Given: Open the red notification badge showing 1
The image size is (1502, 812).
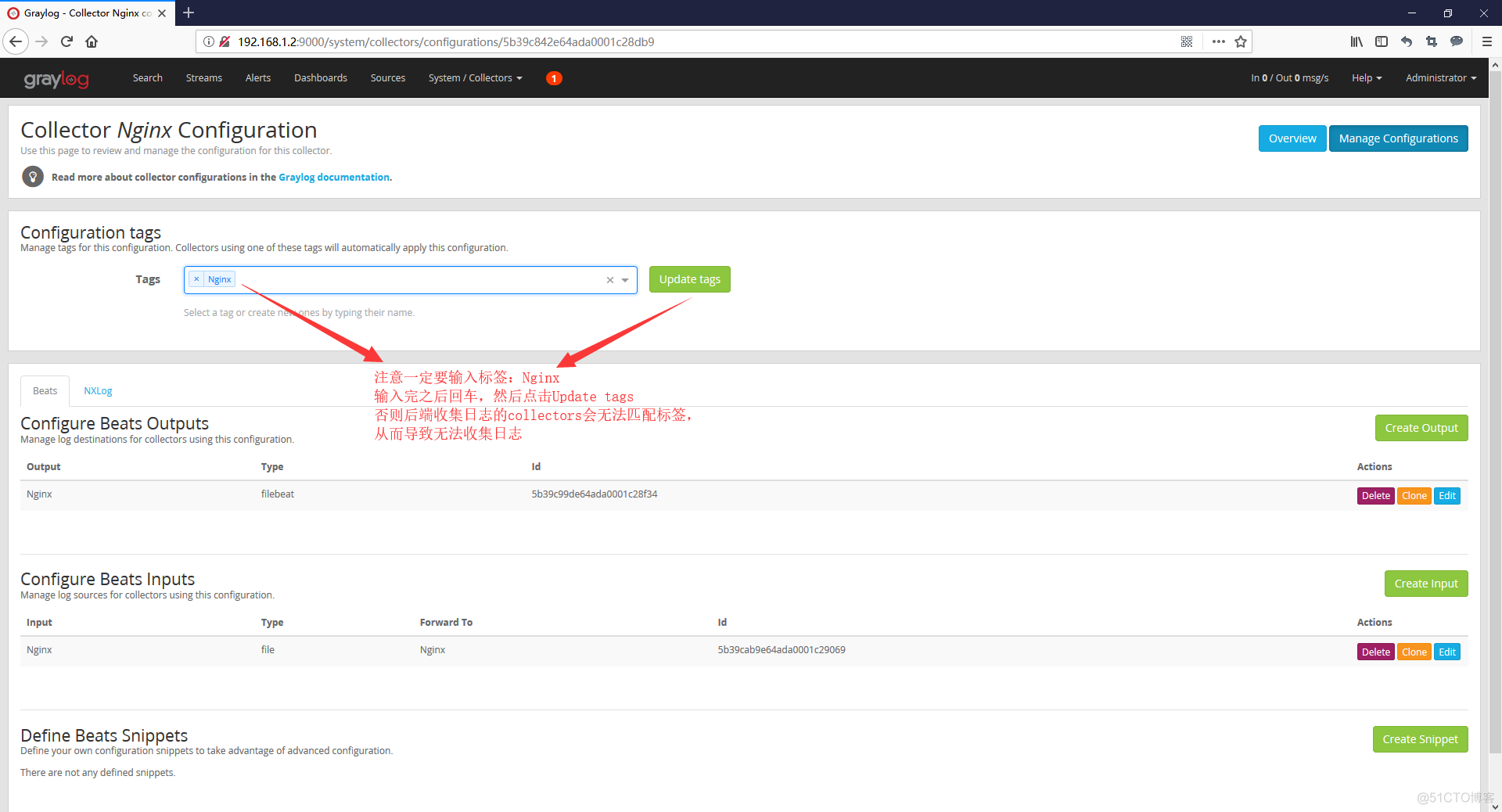Looking at the screenshot, I should click(554, 78).
